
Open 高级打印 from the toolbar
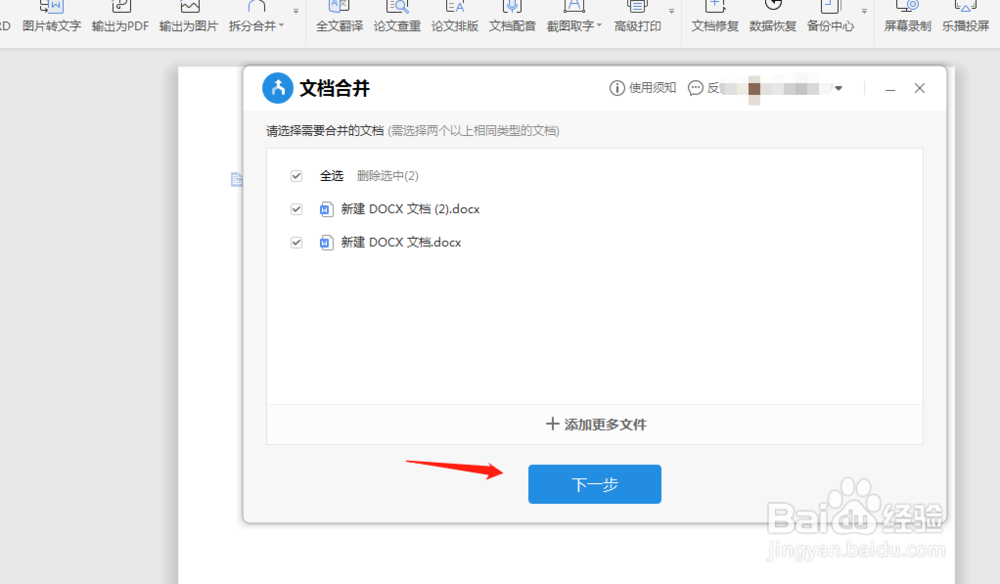pos(640,18)
